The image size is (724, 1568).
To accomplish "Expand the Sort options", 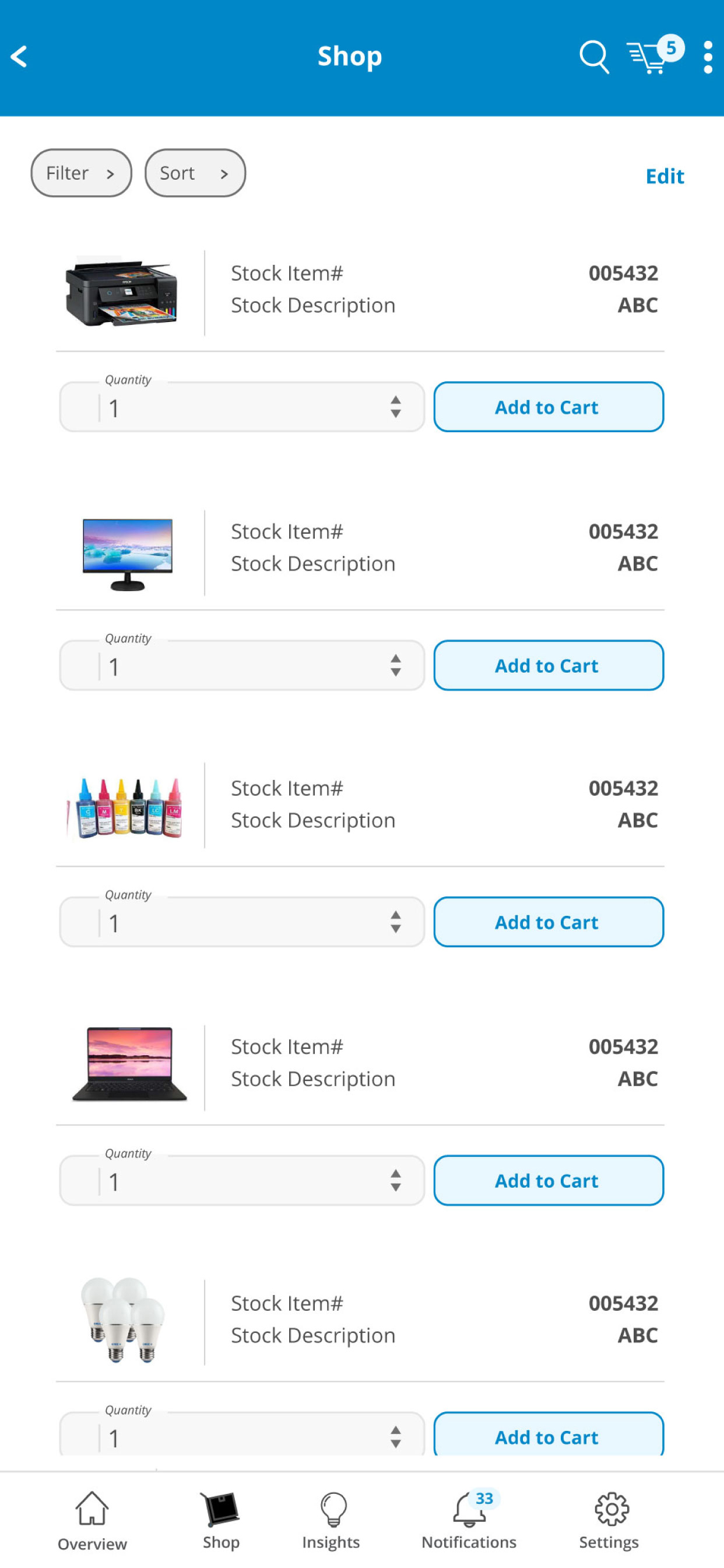I will tap(195, 173).
